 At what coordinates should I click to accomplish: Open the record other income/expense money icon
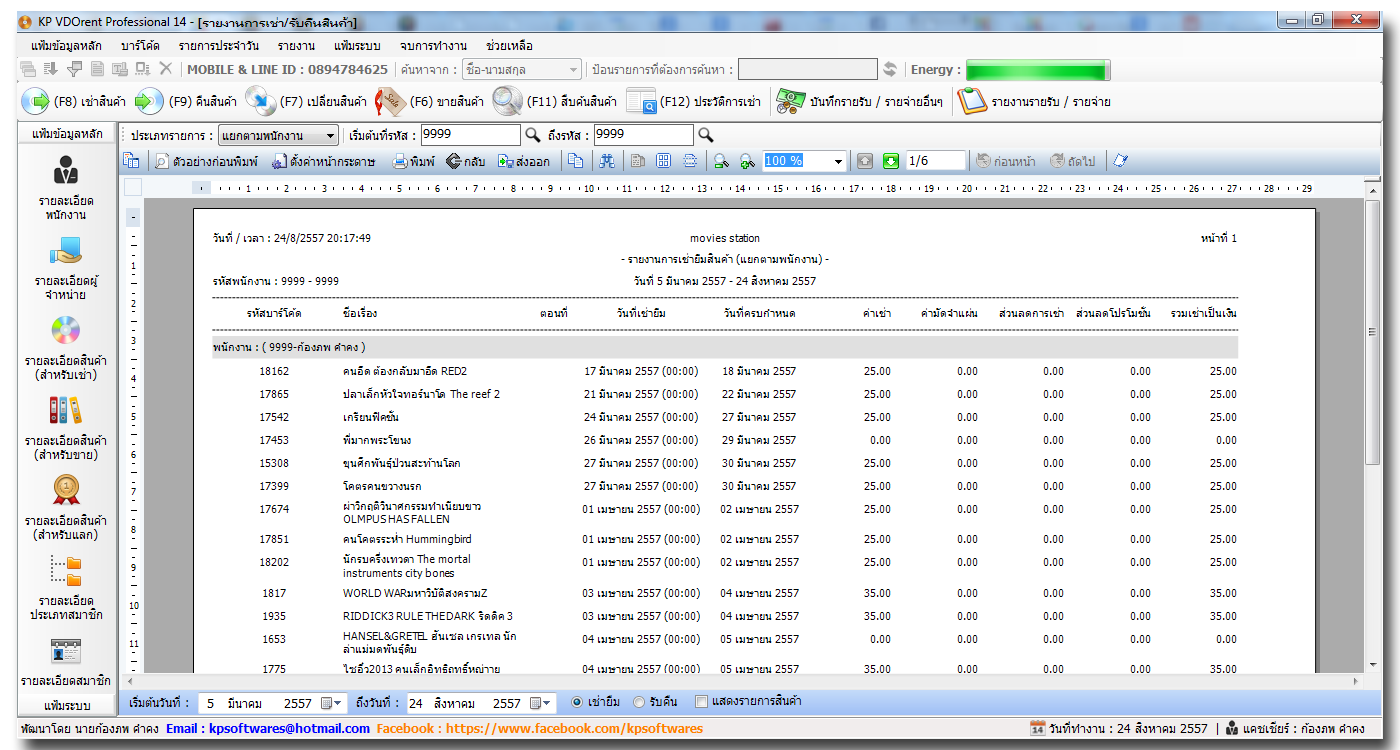pyautogui.click(x=791, y=101)
